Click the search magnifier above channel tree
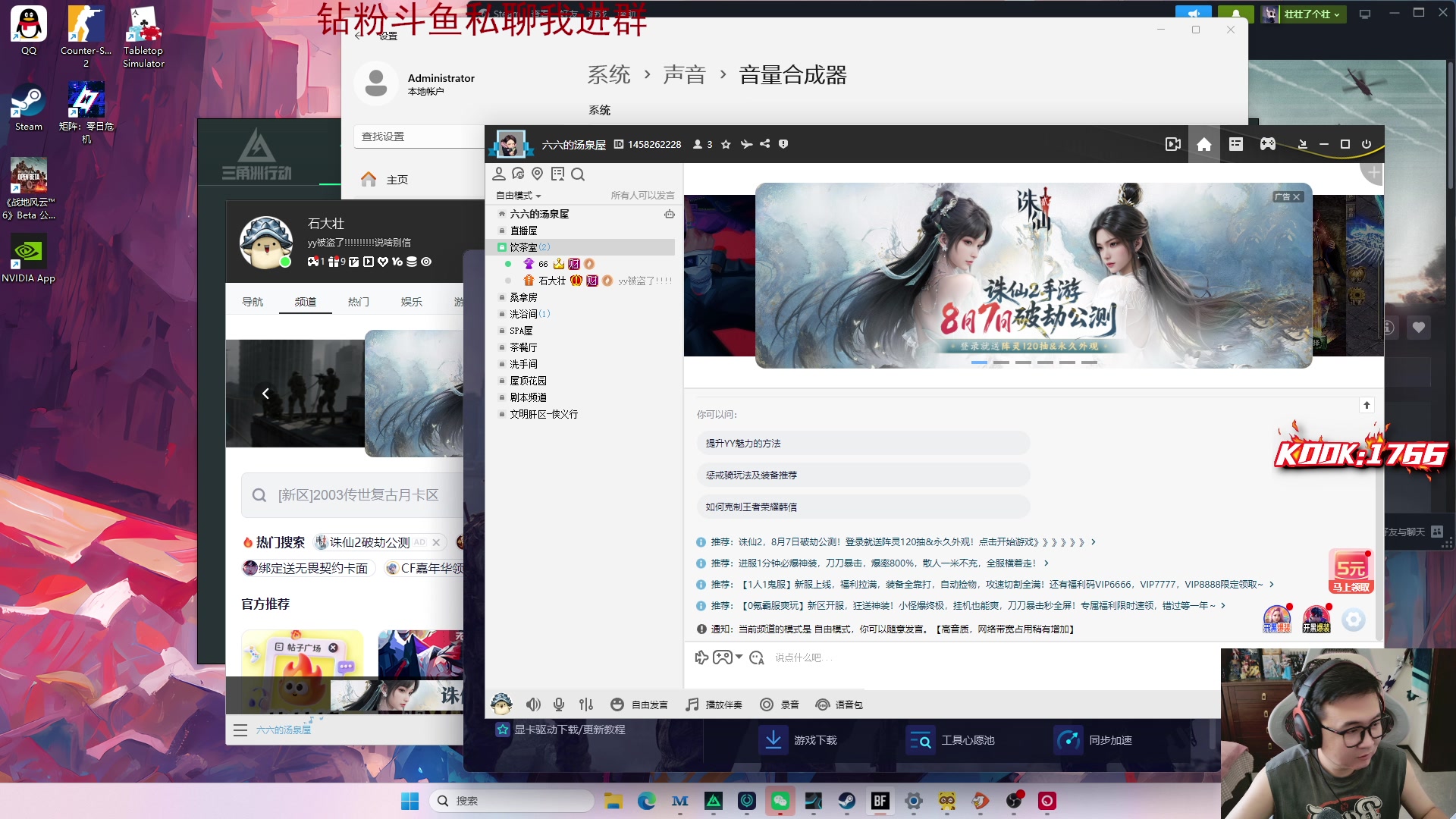This screenshot has height=819, width=1456. [578, 174]
